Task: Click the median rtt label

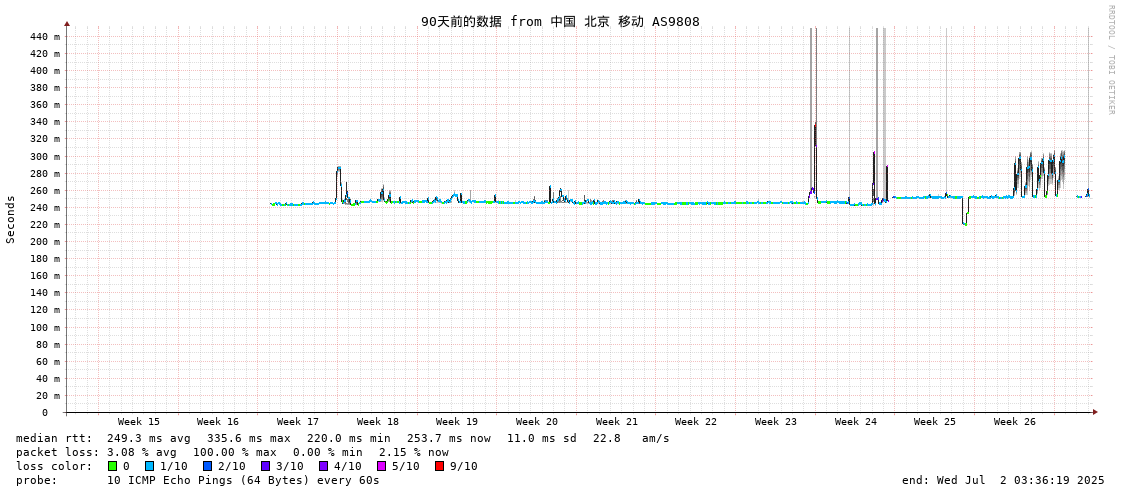Action: pyautogui.click(x=54, y=438)
